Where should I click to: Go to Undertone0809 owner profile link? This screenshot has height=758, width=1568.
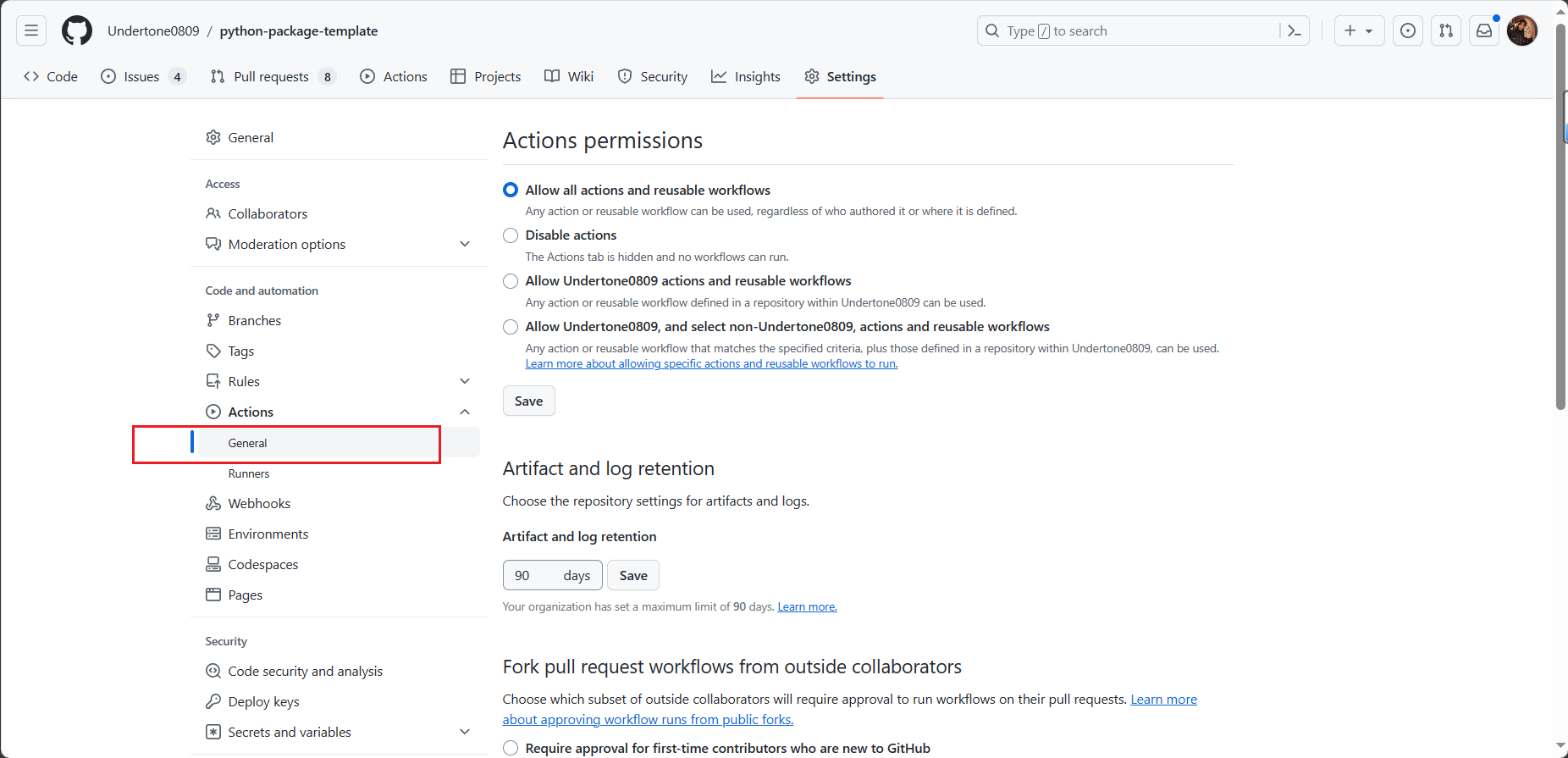tap(153, 30)
